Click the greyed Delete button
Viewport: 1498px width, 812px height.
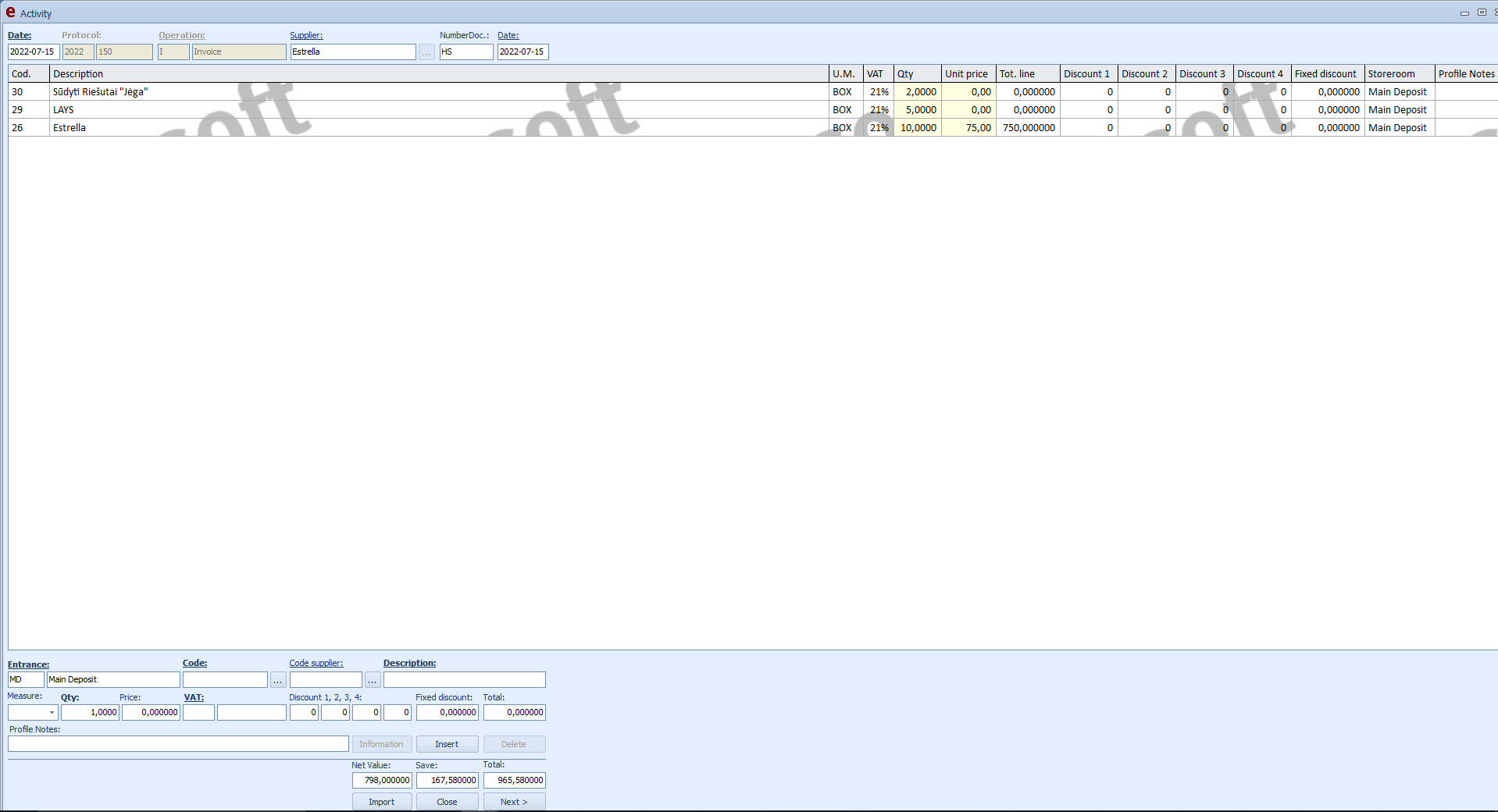[x=514, y=744]
